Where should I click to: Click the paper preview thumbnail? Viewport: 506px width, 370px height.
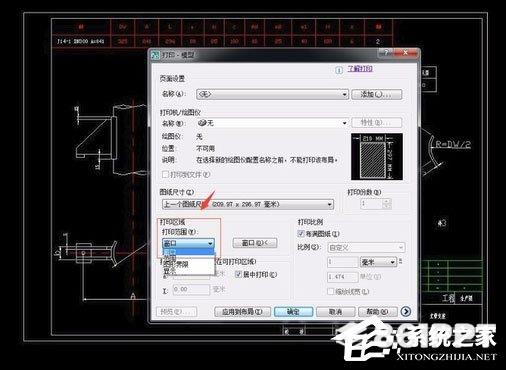click(x=377, y=156)
